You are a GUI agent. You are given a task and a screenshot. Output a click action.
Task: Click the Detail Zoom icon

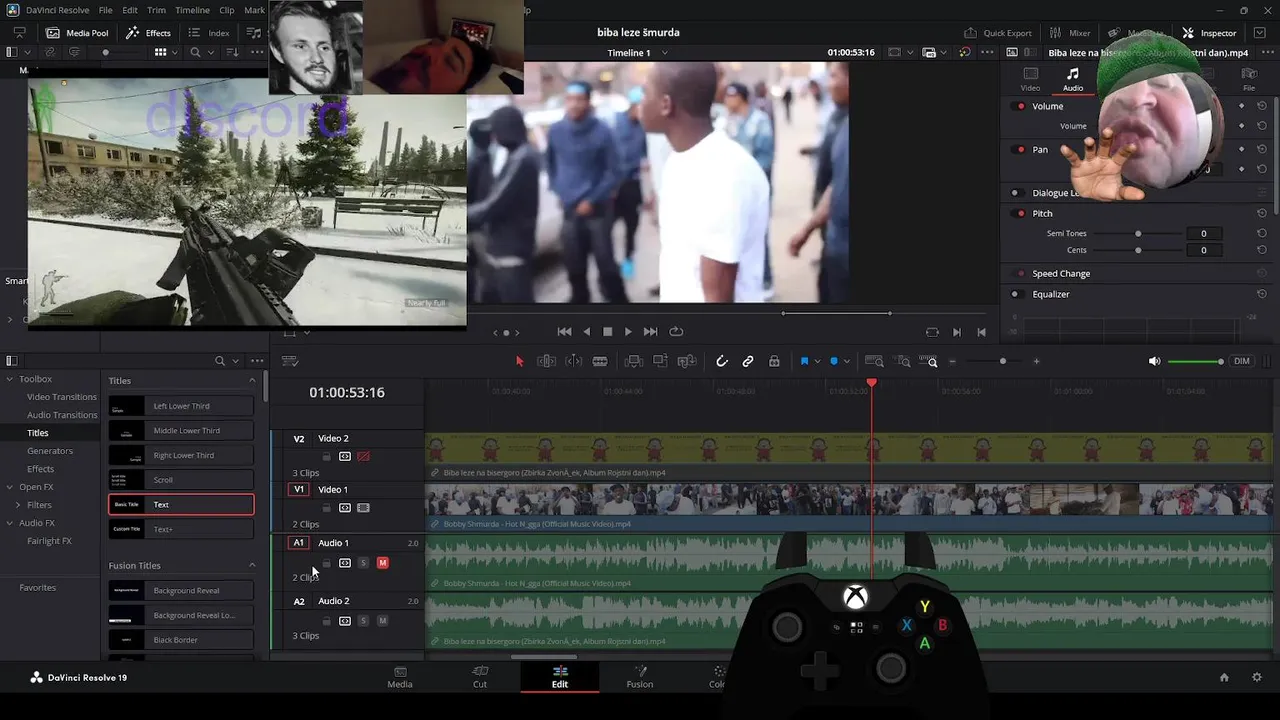pyautogui.click(x=903, y=361)
